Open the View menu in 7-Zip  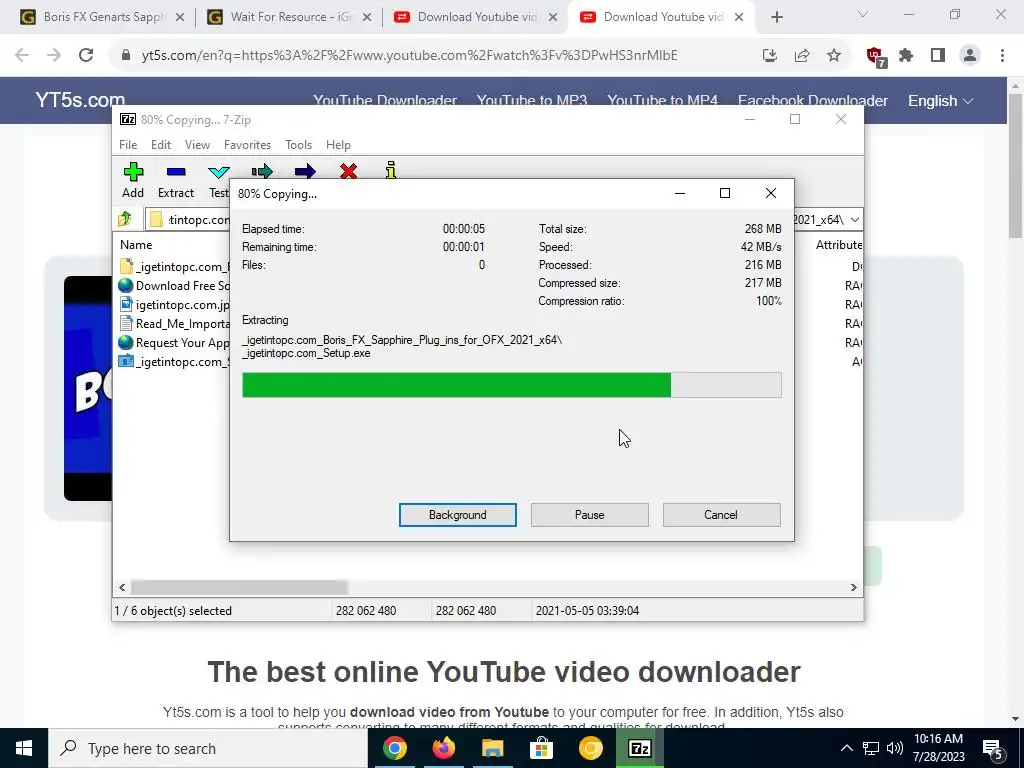[197, 145]
